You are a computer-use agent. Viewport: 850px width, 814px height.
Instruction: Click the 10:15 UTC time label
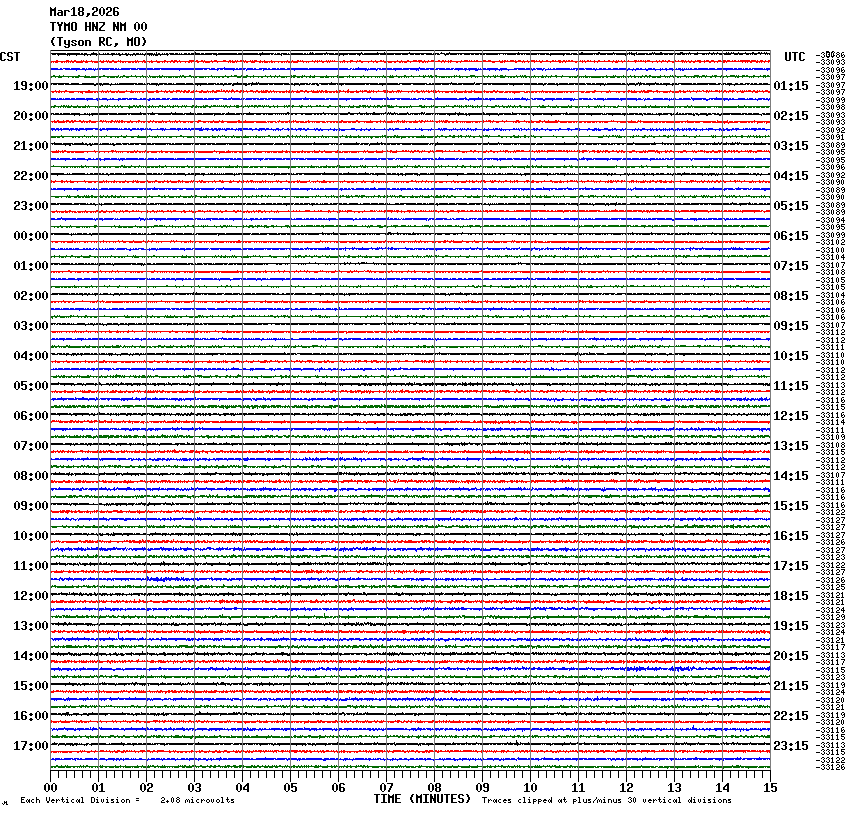tap(791, 356)
